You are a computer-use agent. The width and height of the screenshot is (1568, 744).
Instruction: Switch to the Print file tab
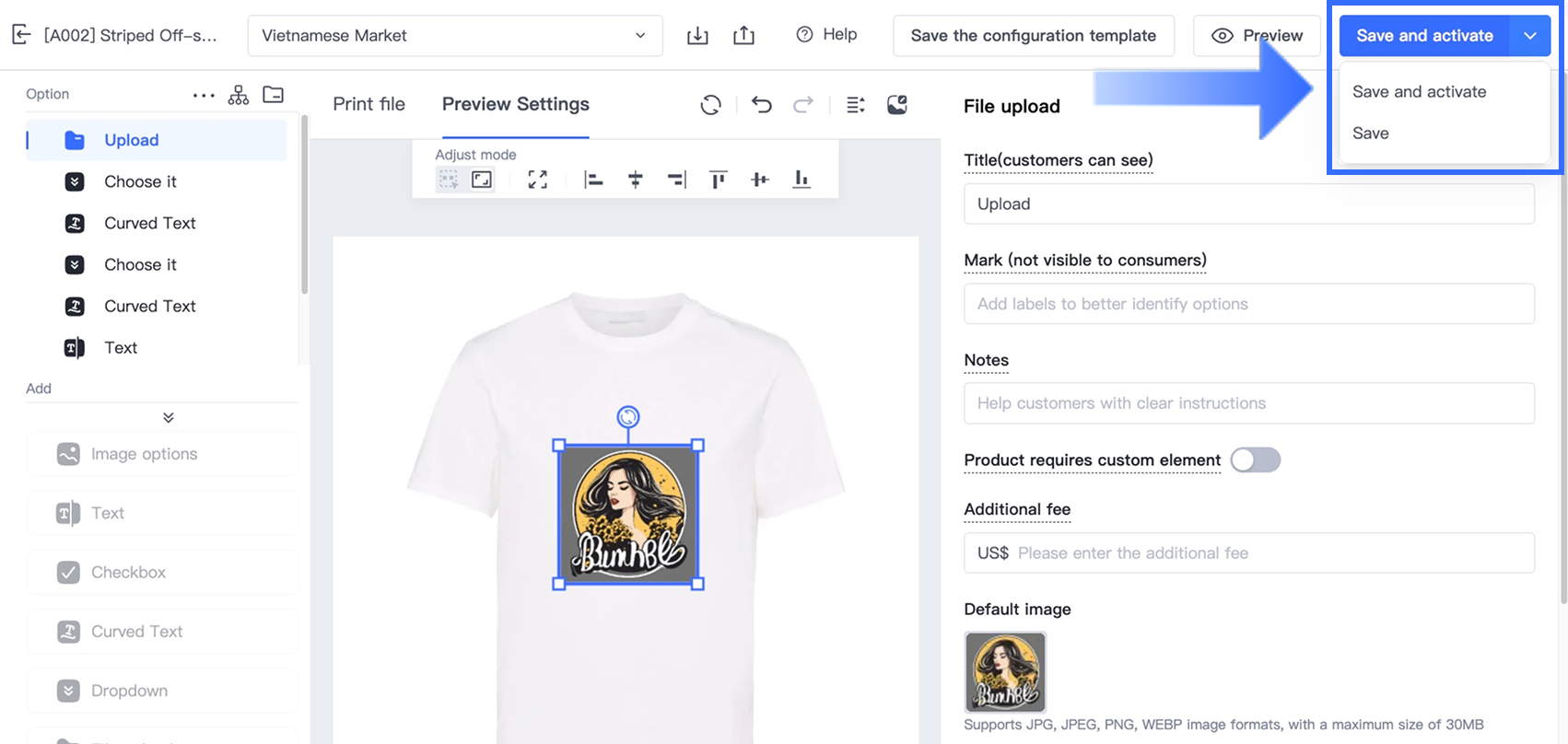click(369, 104)
